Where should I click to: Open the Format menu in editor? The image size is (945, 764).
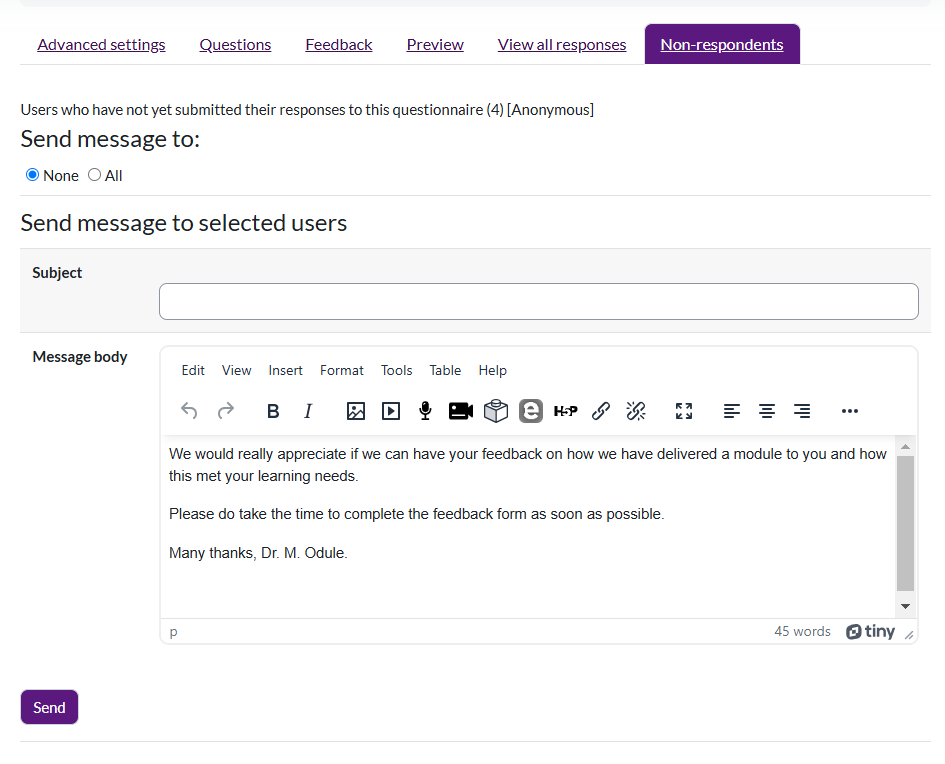[341, 370]
